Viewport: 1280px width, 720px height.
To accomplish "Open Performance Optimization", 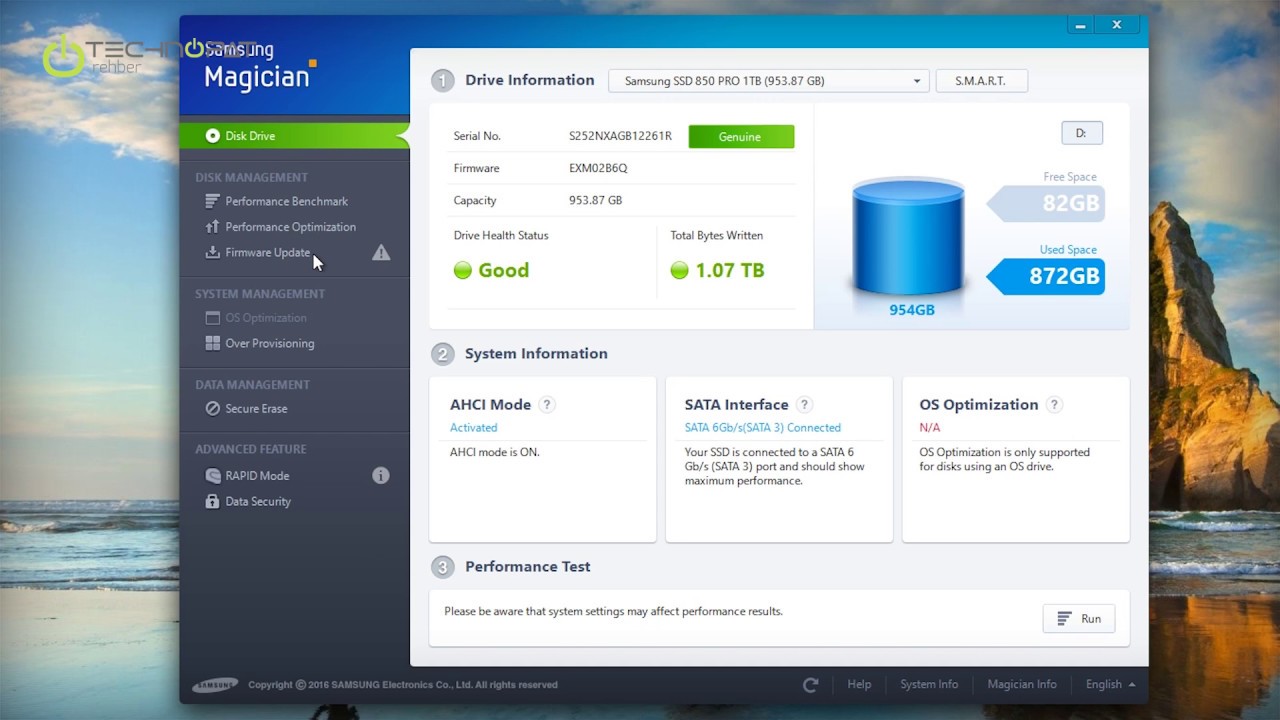I will 290,227.
